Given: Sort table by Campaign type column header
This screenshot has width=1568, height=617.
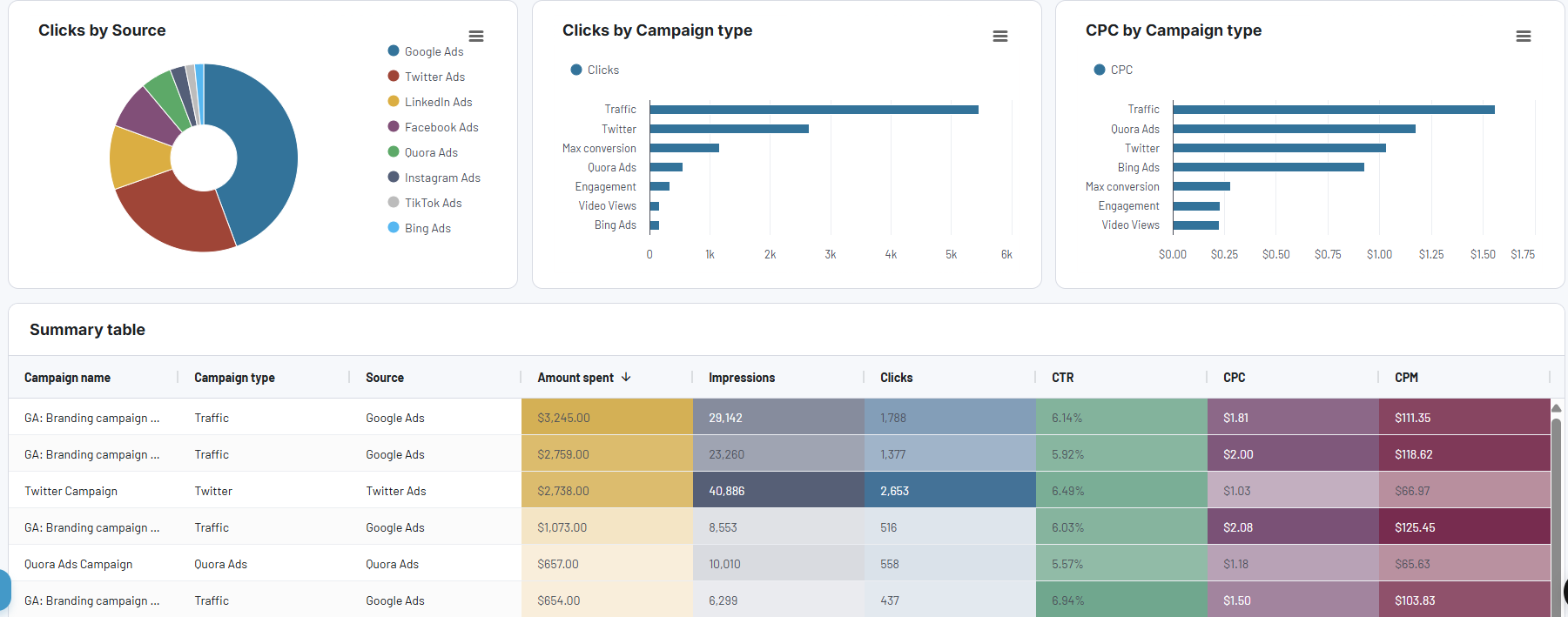Looking at the screenshot, I should 234,378.
